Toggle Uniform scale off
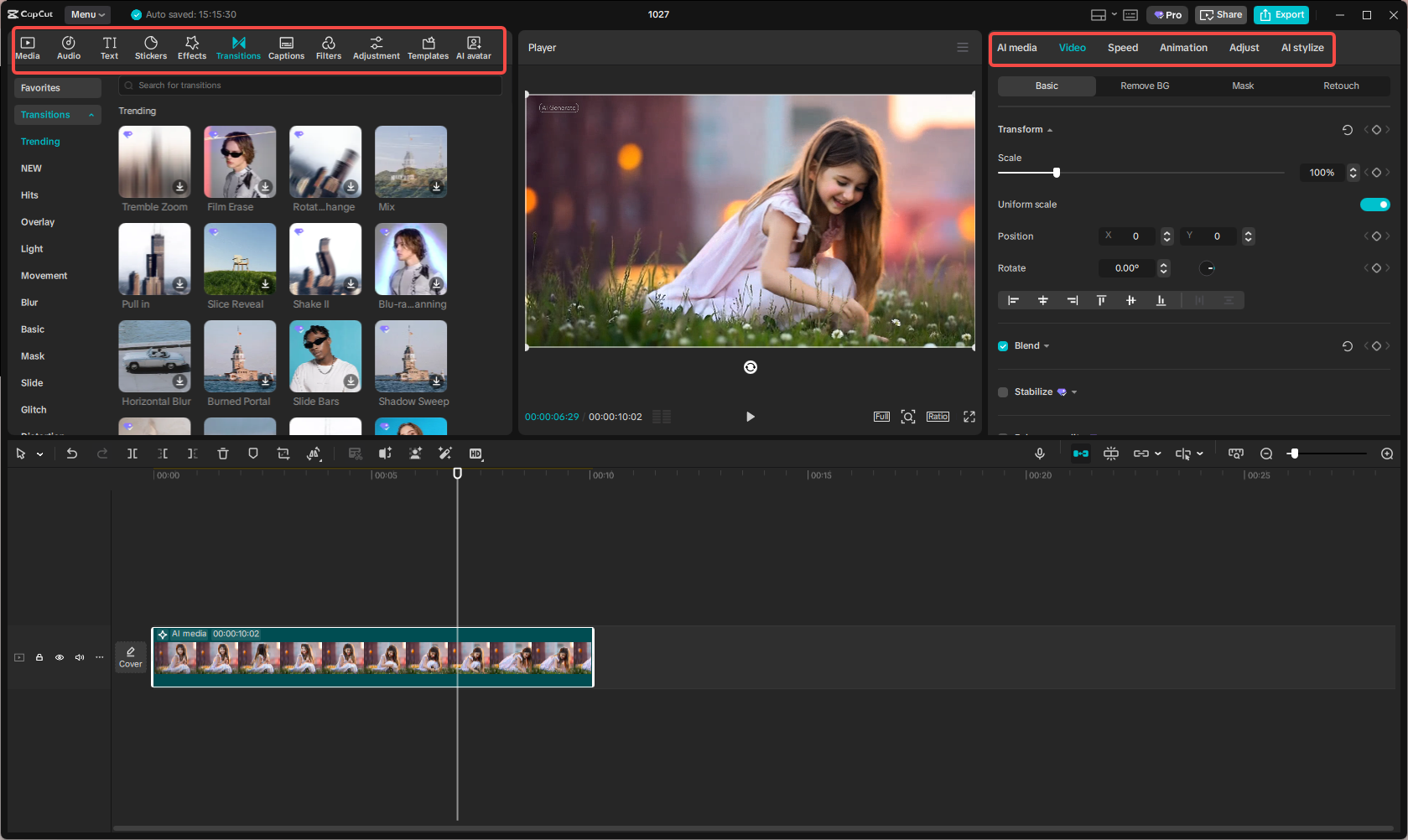1408x840 pixels. 1374,204
